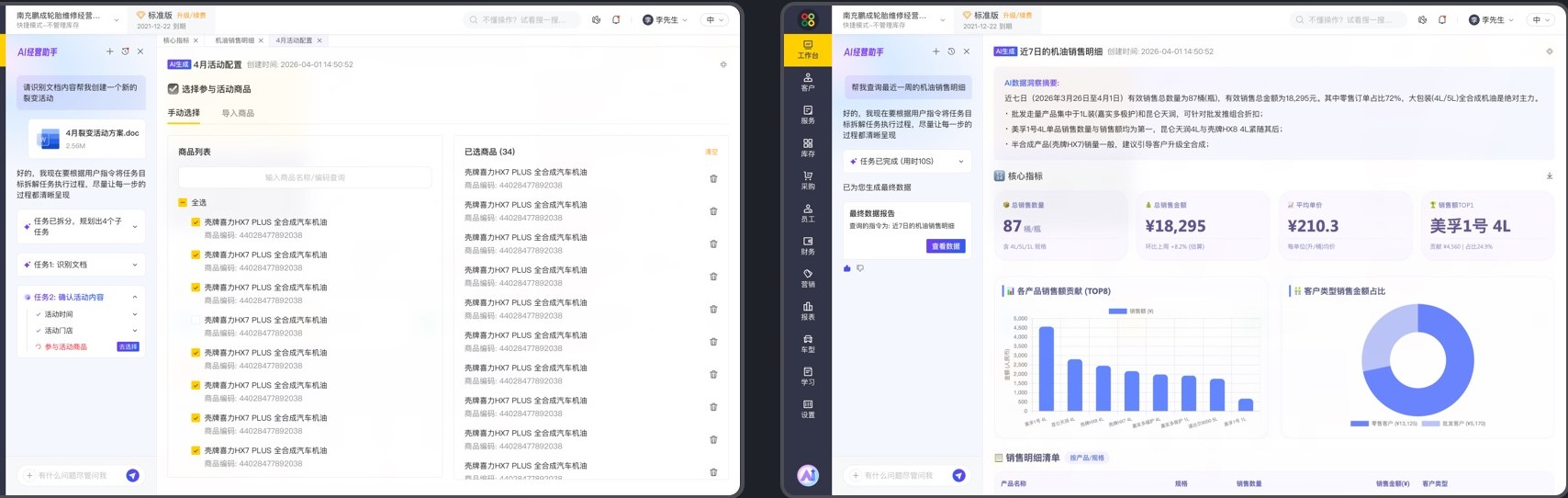
Task: Switch to 核心指标 tab
Action: click(176, 40)
